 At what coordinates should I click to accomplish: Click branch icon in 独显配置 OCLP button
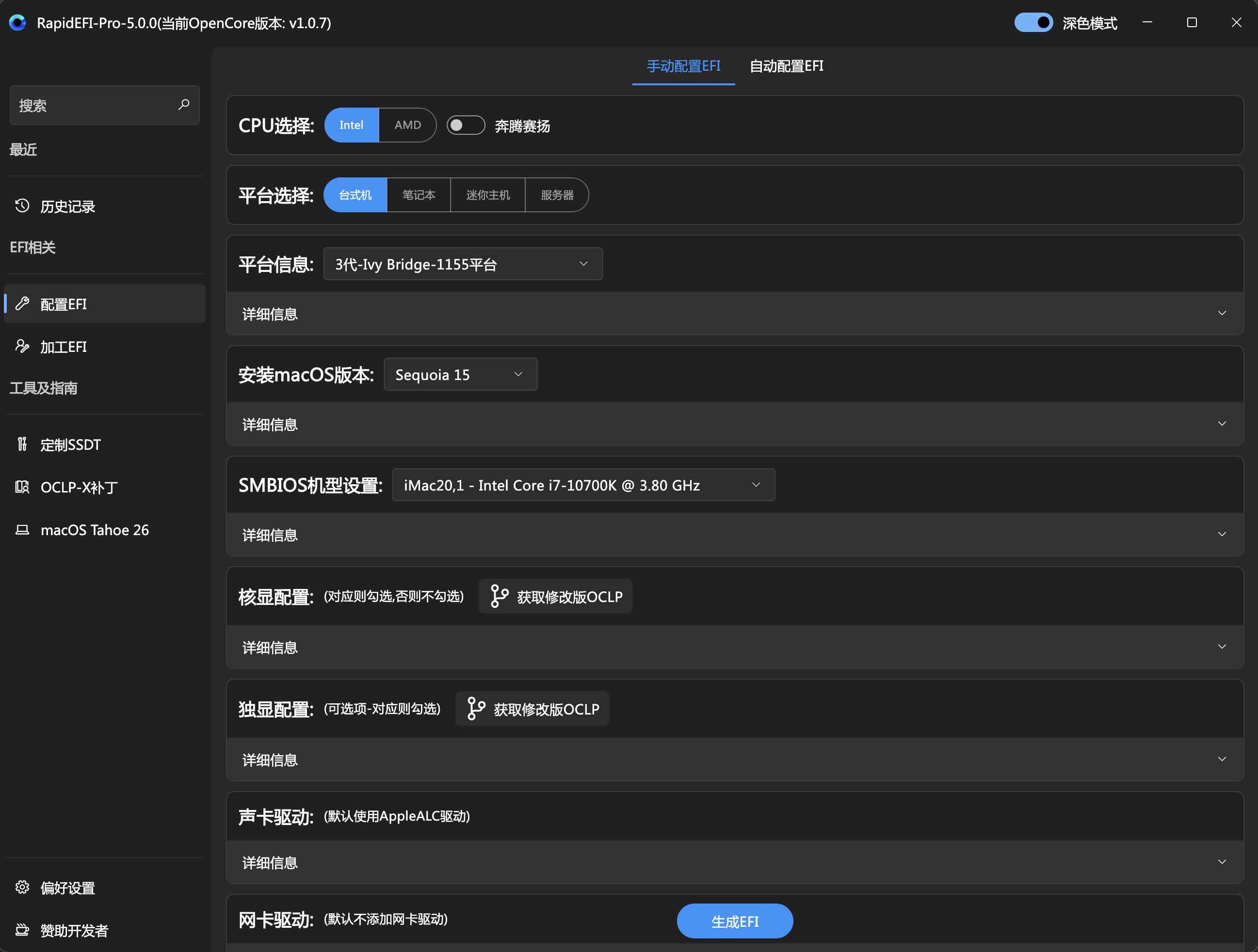475,709
